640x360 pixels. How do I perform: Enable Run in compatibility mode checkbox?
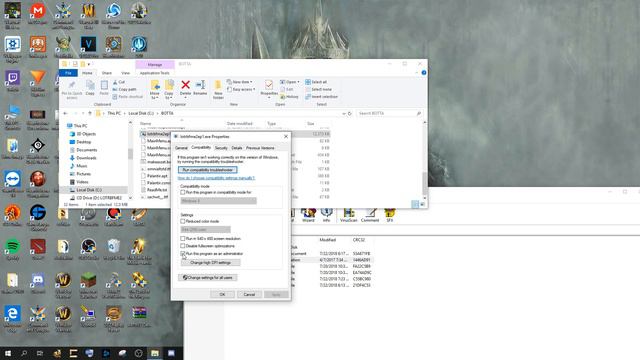click(183, 192)
